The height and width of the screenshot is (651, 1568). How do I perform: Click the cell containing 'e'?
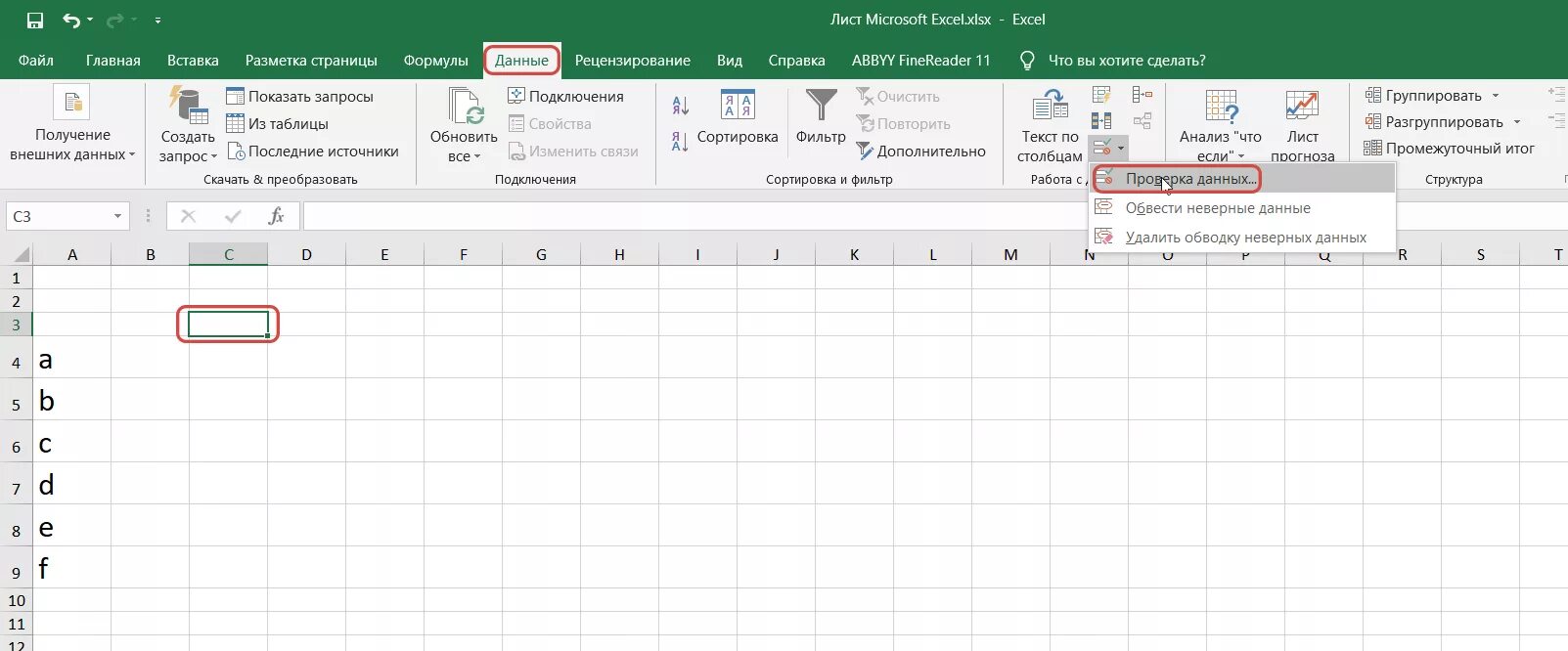[72, 526]
